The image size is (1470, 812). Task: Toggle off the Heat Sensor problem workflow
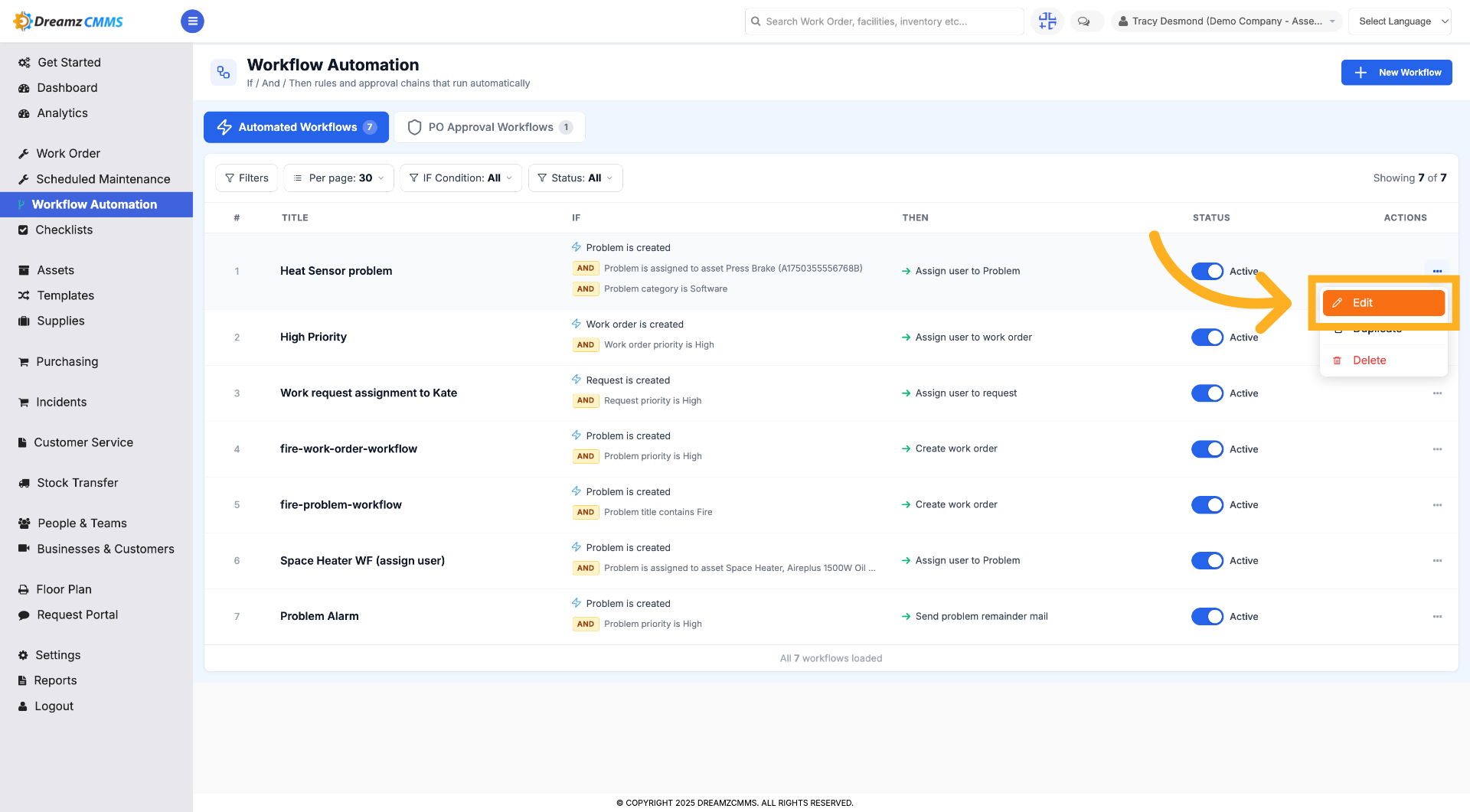click(x=1207, y=271)
